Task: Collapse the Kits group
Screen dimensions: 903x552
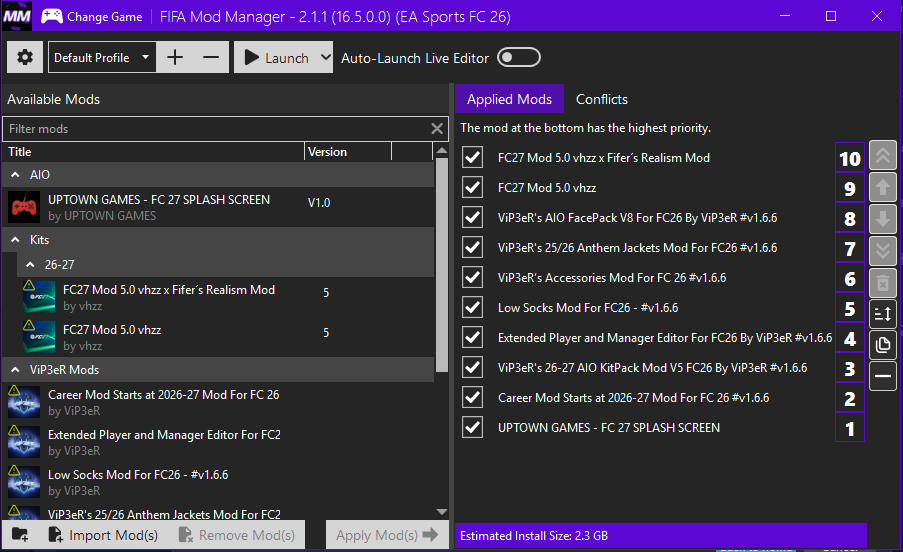Action: click(16, 239)
